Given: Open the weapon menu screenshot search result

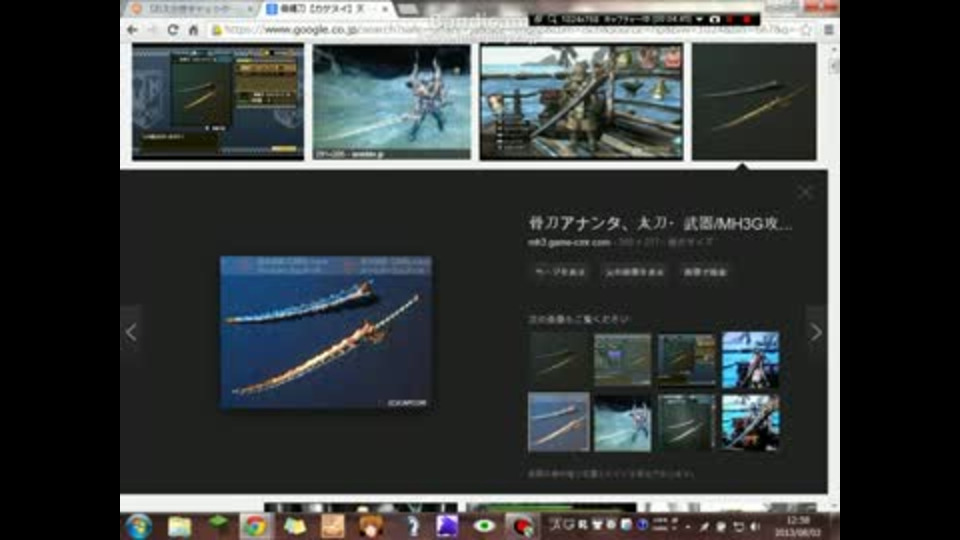Looking at the screenshot, I should (x=218, y=102).
